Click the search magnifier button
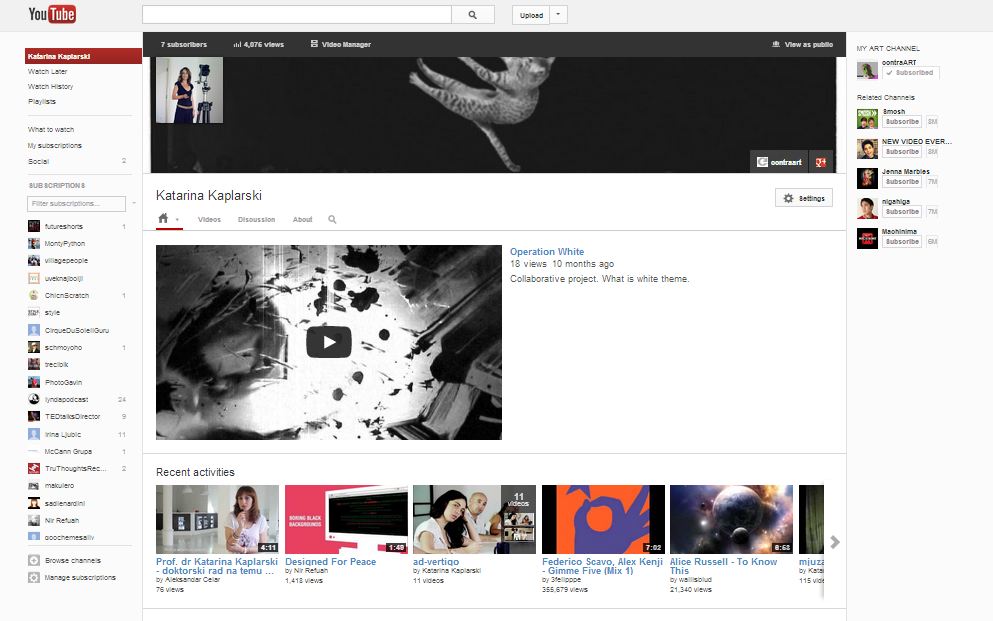Image resolution: width=993 pixels, height=621 pixels. click(472, 15)
